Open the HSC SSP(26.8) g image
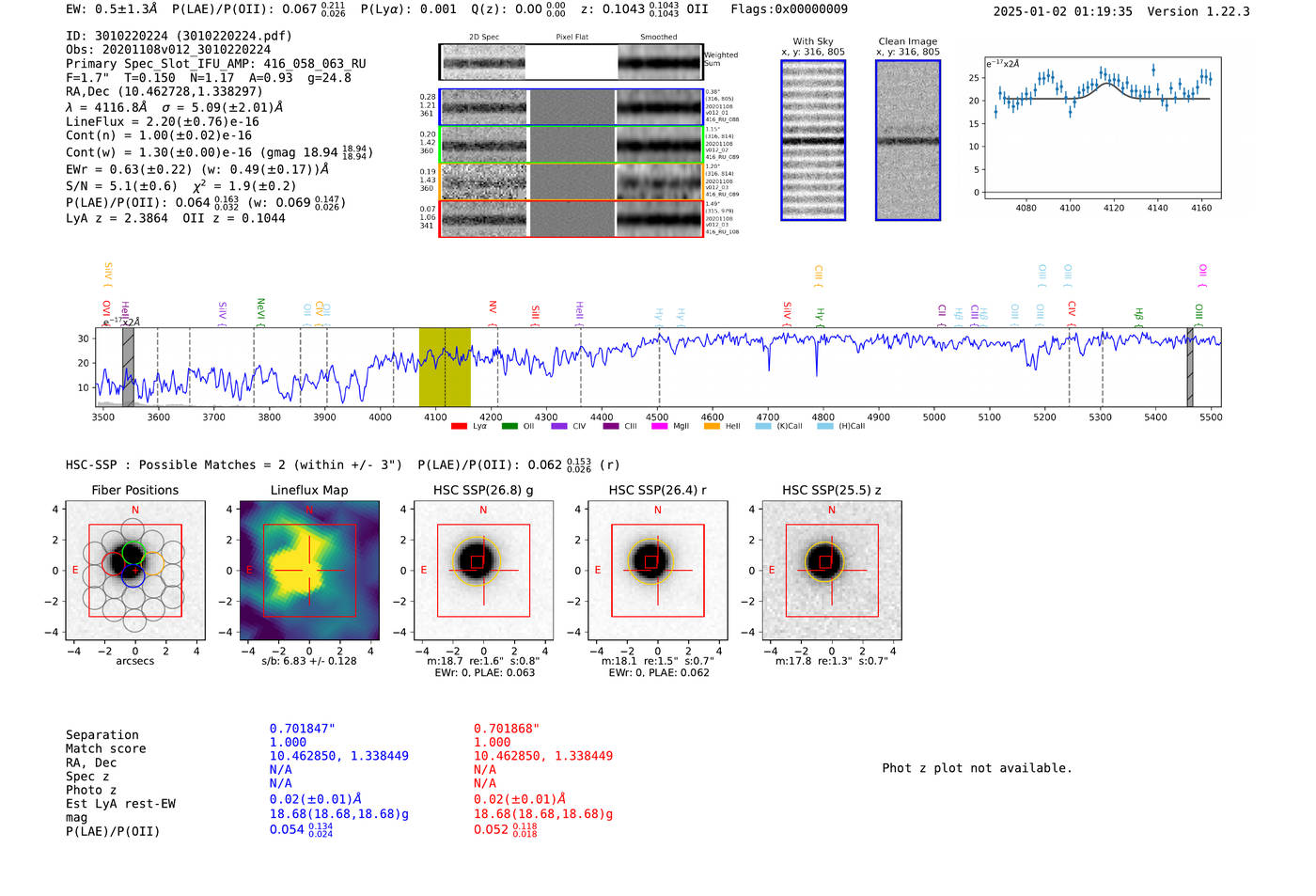 coord(483,570)
